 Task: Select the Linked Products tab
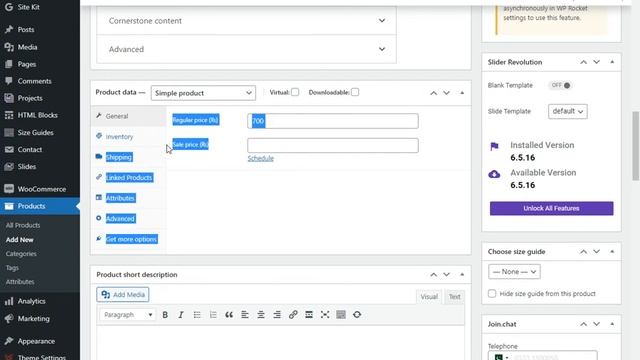(129, 178)
